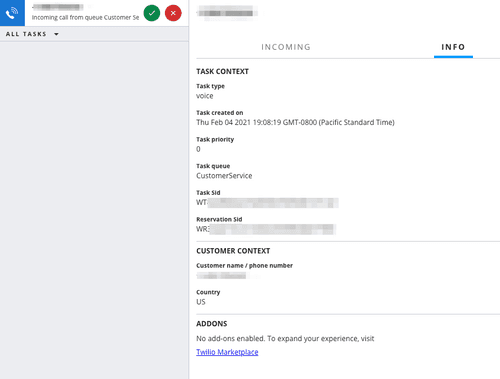Click the blurred caller name in header

point(227,13)
